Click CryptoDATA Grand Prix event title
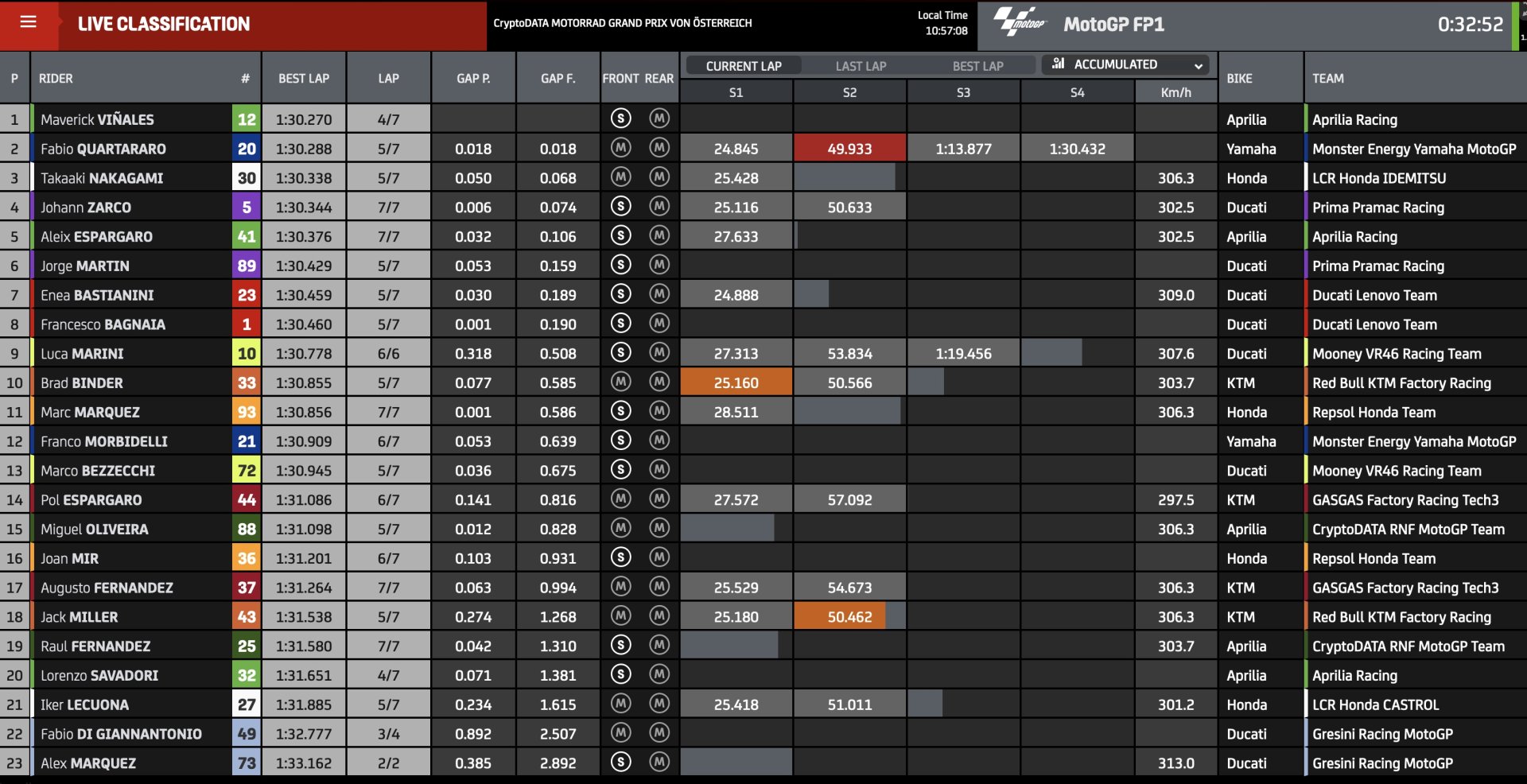Viewport: 1527px width, 784px height. [x=622, y=23]
